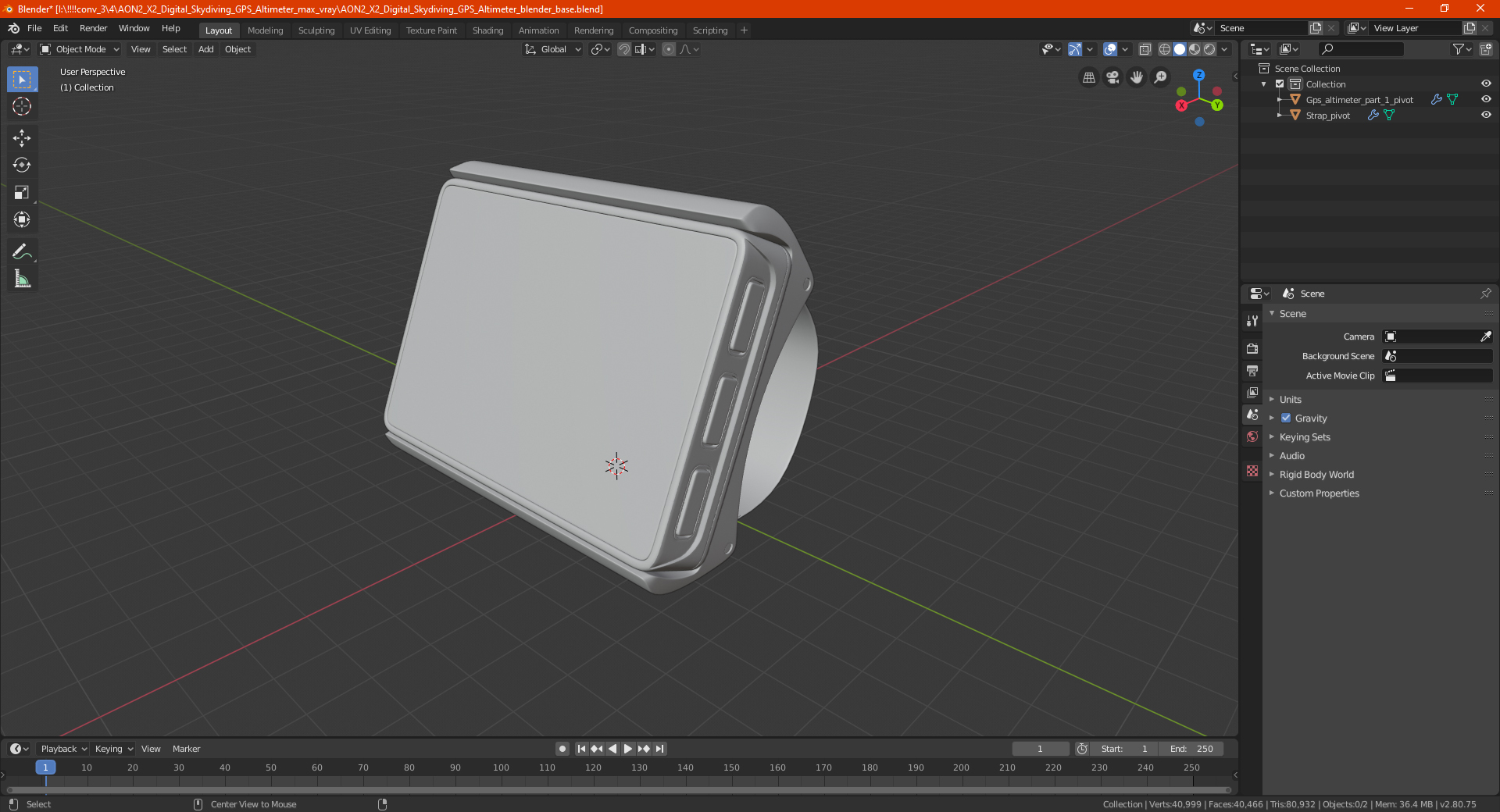Open the Texture properties tab
1500x812 pixels.
1252,471
